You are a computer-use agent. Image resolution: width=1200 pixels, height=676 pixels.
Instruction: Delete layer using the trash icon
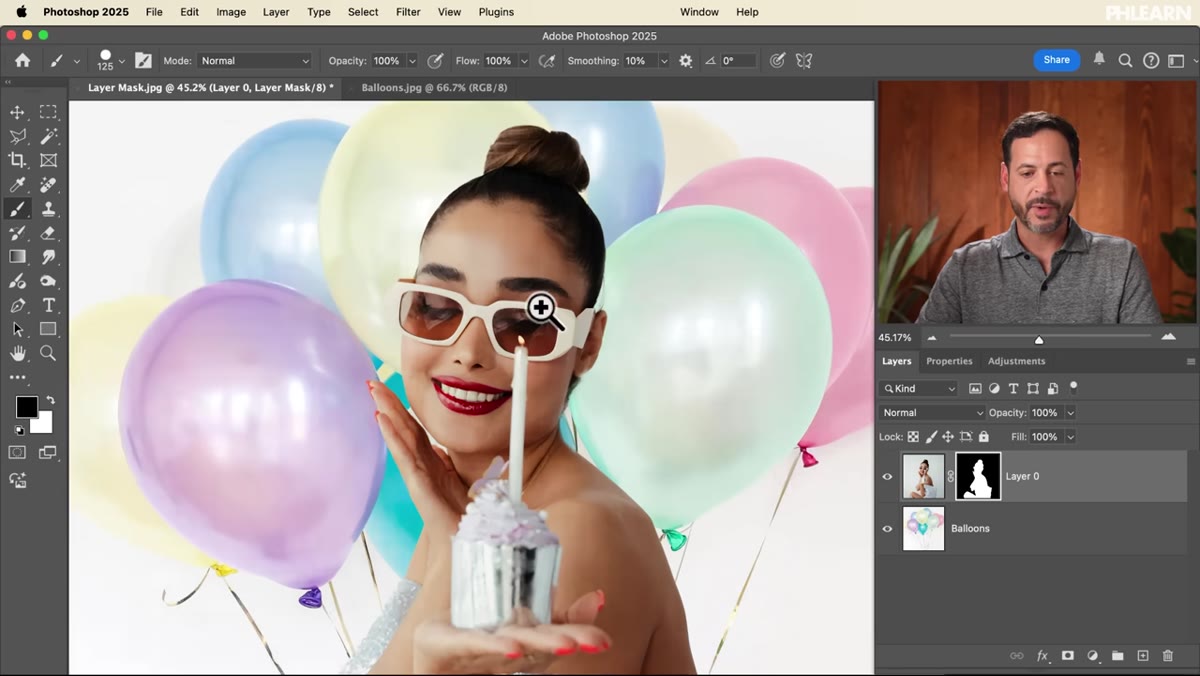coord(1168,656)
